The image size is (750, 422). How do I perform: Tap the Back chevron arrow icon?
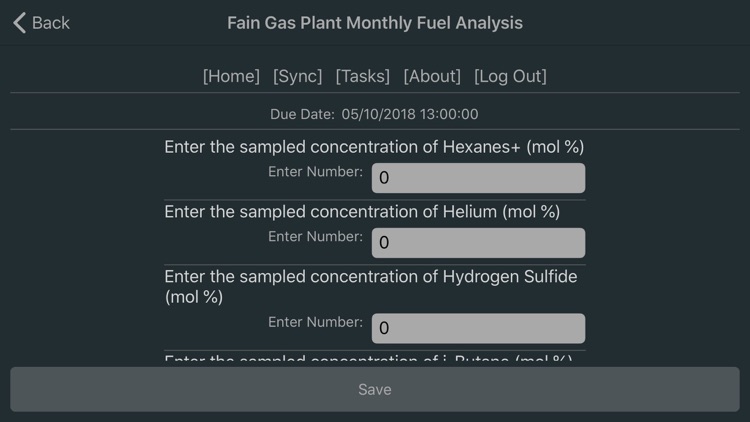(x=19, y=22)
